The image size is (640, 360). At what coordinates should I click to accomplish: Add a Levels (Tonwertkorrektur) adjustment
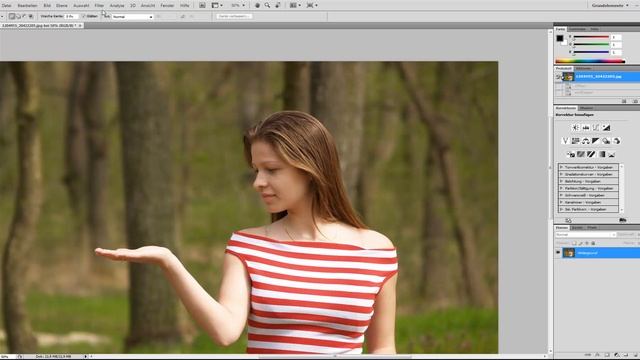pos(586,128)
